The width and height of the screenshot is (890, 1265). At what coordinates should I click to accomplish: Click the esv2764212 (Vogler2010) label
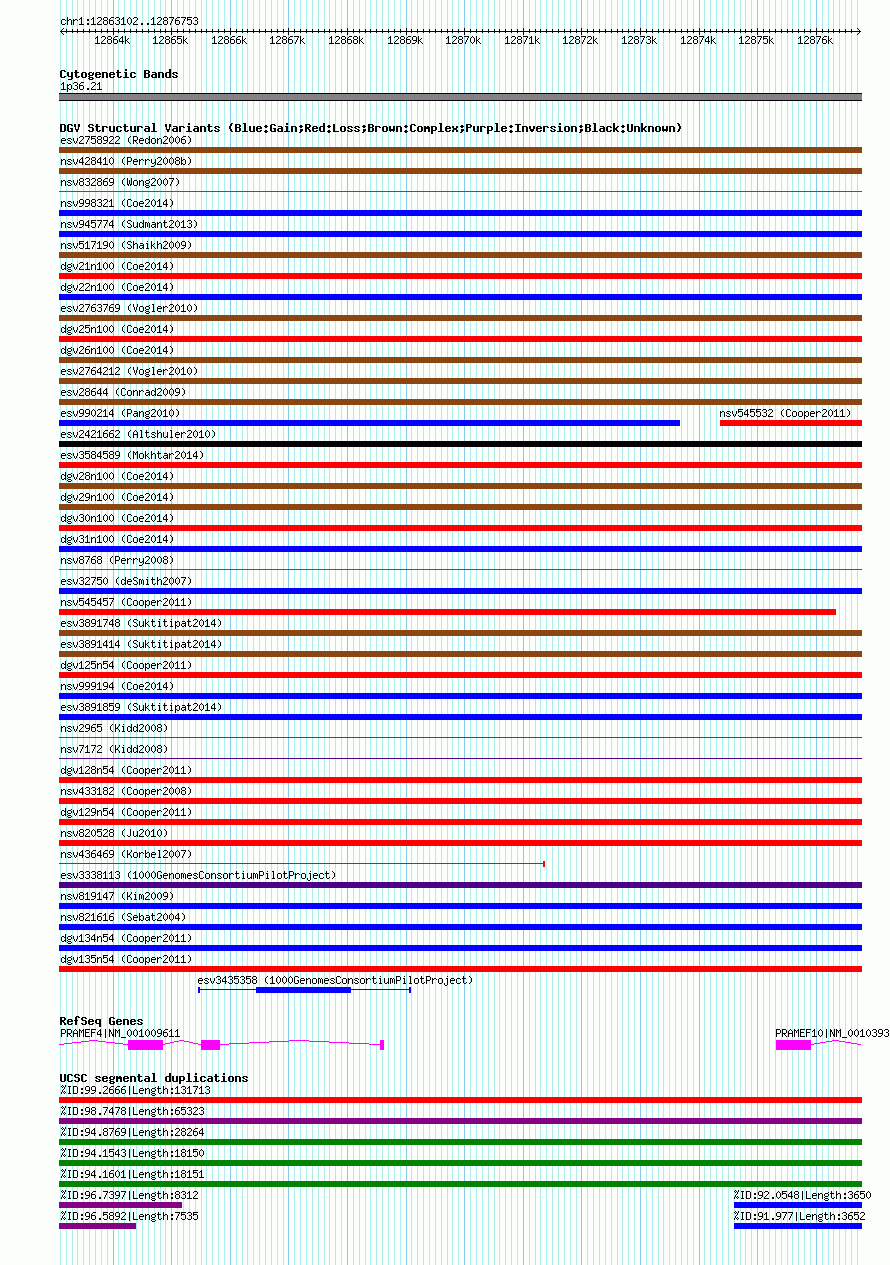129,371
